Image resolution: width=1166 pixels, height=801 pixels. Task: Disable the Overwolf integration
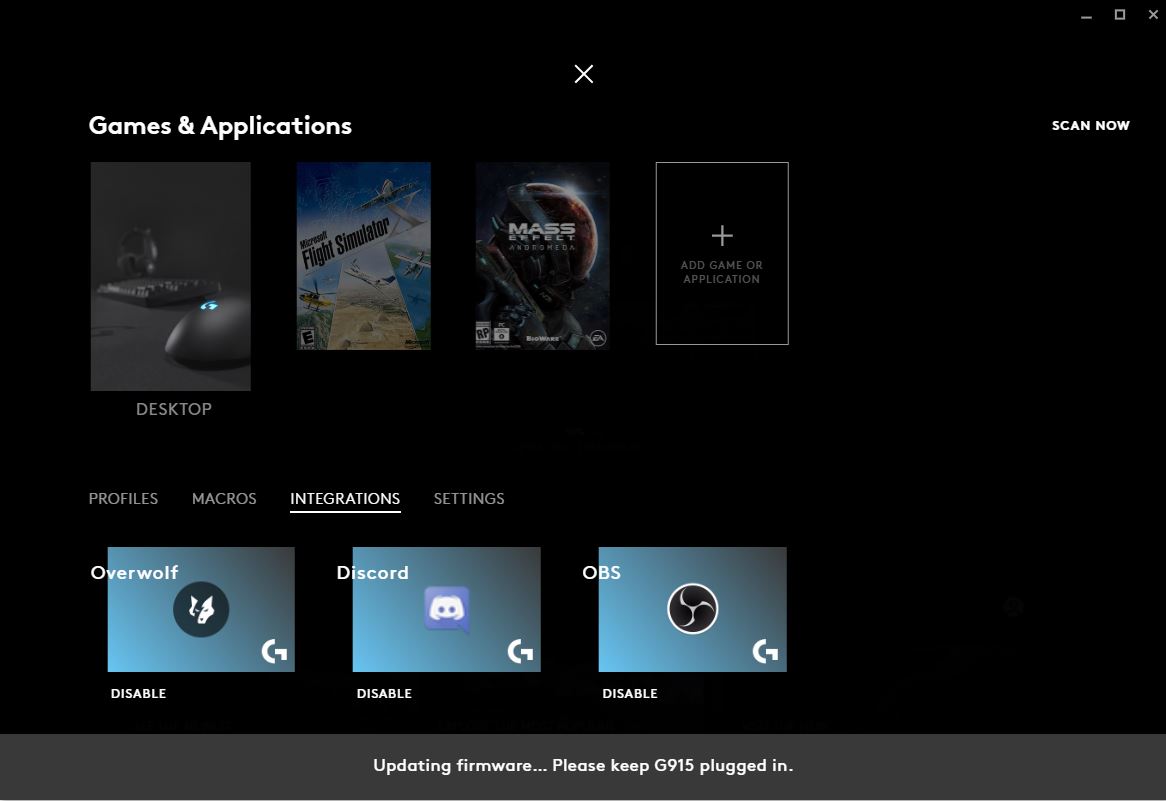(138, 693)
